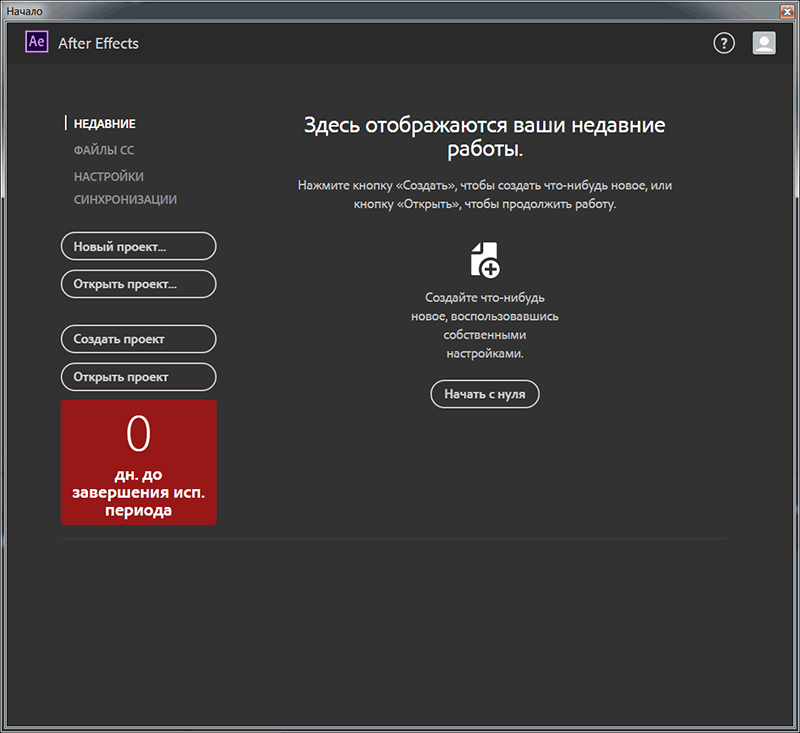The height and width of the screenshot is (733, 800).
Task: Click the text starting with Нажмите кнопку «Создать»
Action: (x=485, y=194)
